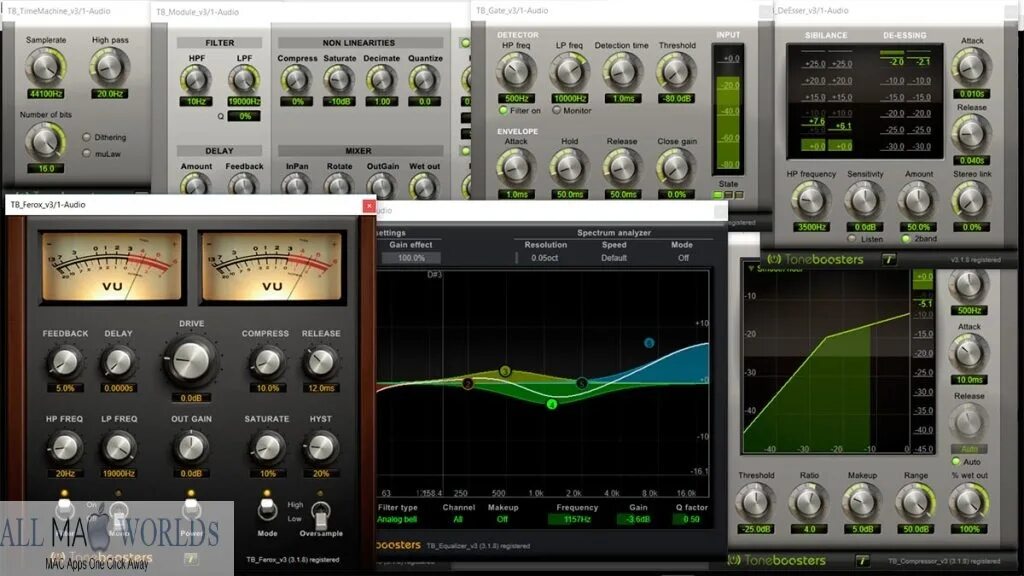The width and height of the screenshot is (1024, 576).
Task: Enable Dithering in TimeMachine
Action: coord(86,137)
